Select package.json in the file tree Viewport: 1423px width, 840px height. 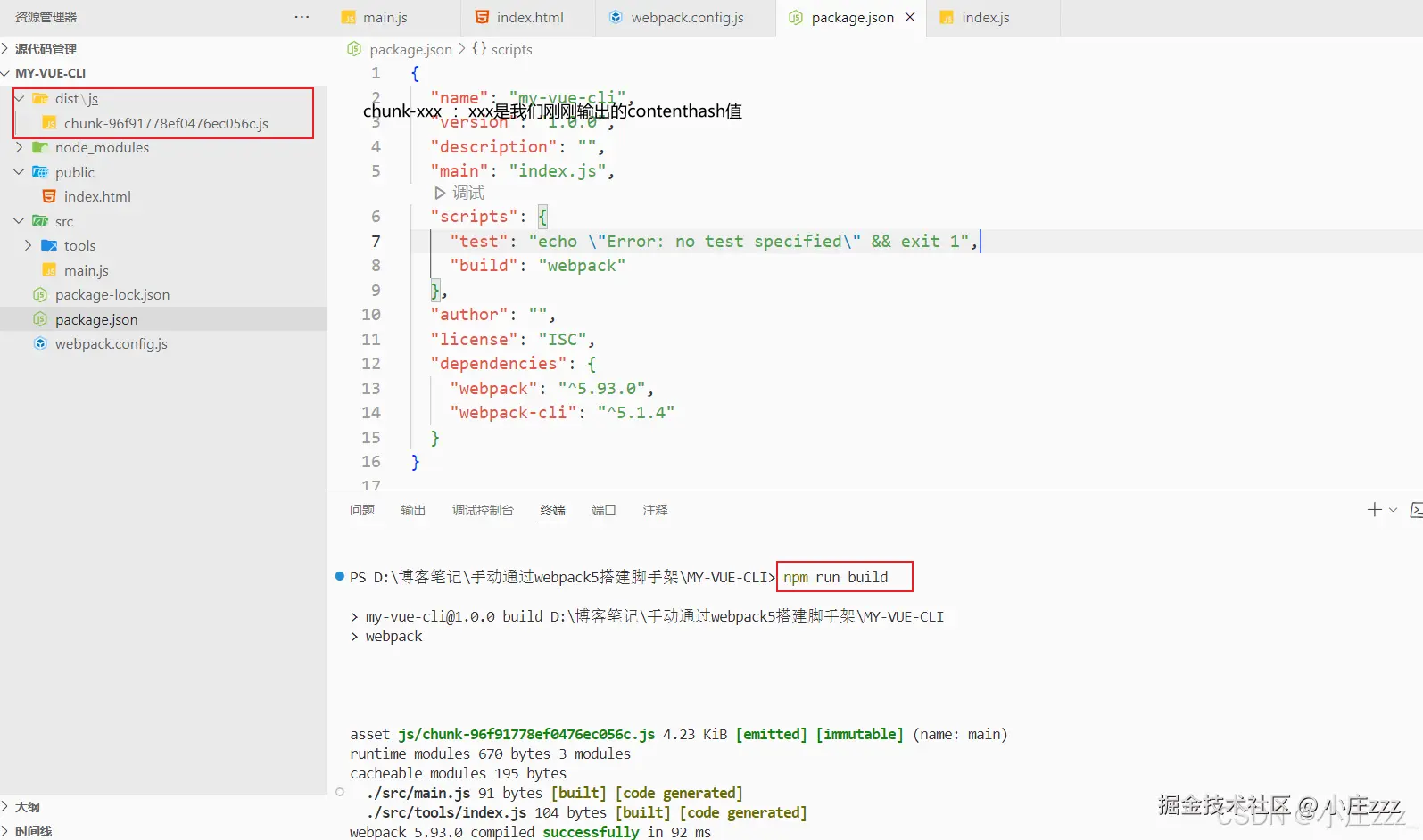click(x=163, y=319)
